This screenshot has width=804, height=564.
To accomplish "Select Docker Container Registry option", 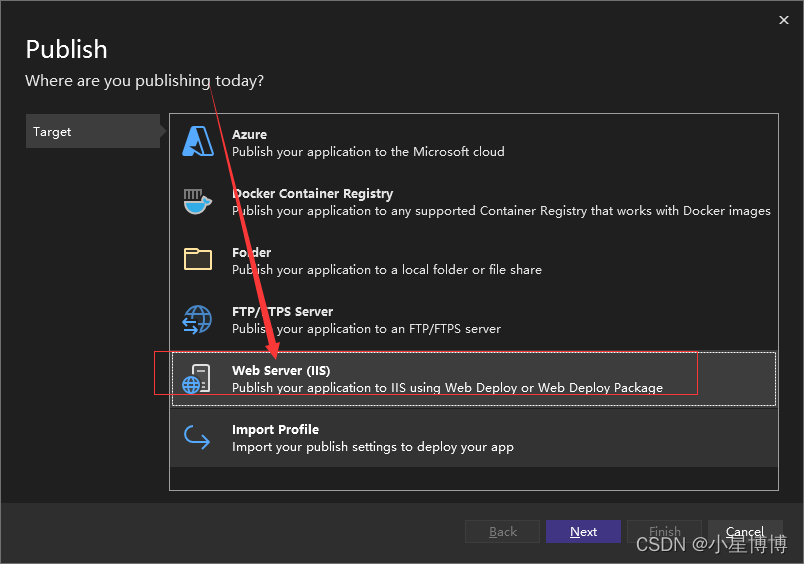I will pyautogui.click(x=474, y=202).
